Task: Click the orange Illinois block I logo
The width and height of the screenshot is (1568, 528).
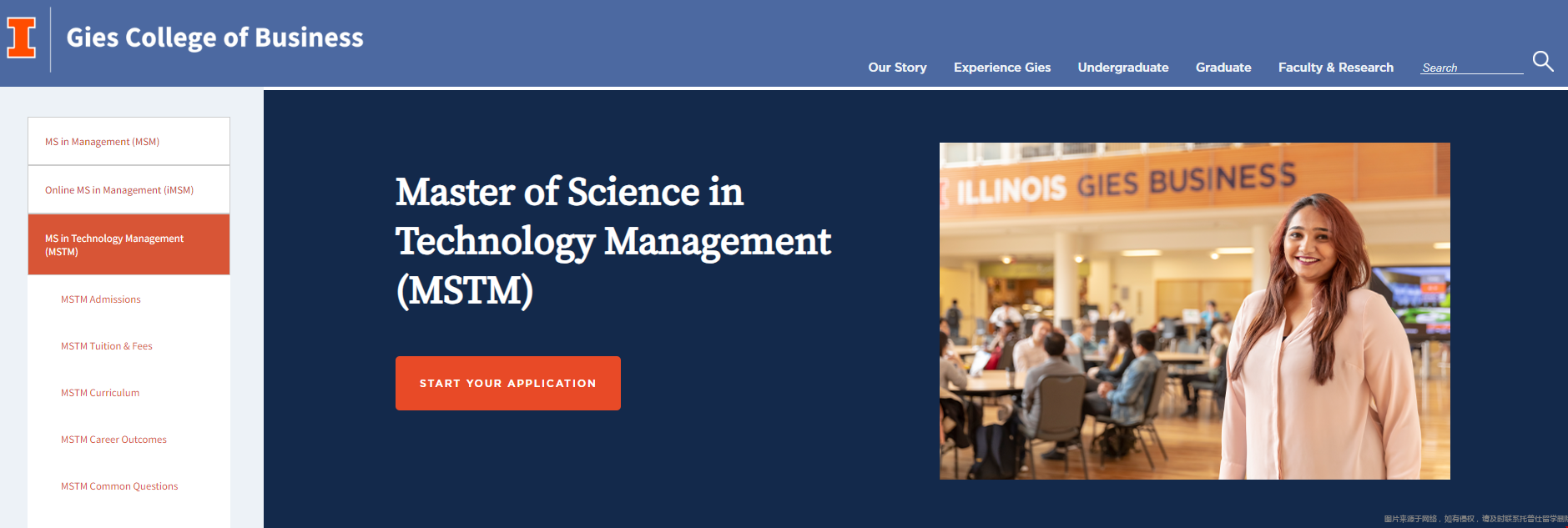Action: tap(22, 38)
